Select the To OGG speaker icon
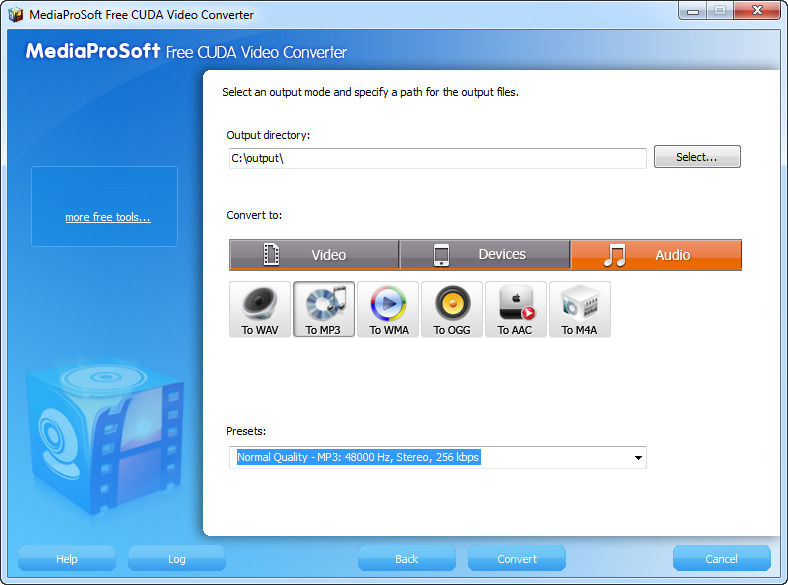The height and width of the screenshot is (585, 788). pyautogui.click(x=452, y=309)
